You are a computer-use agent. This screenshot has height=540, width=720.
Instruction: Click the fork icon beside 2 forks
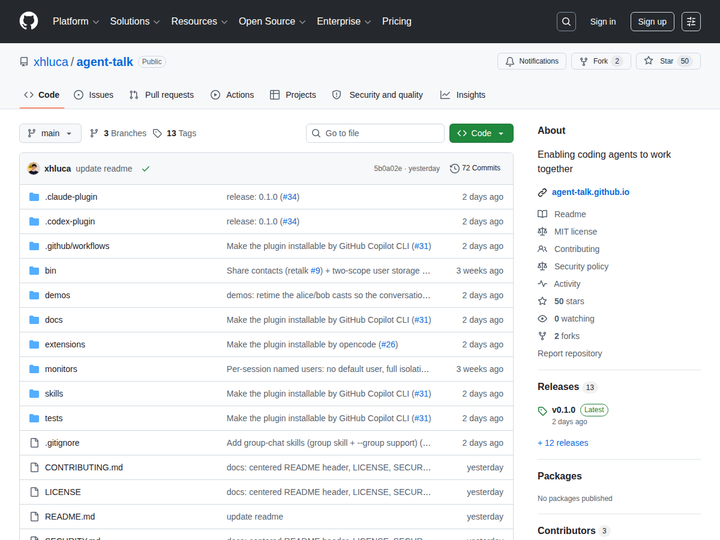542,336
